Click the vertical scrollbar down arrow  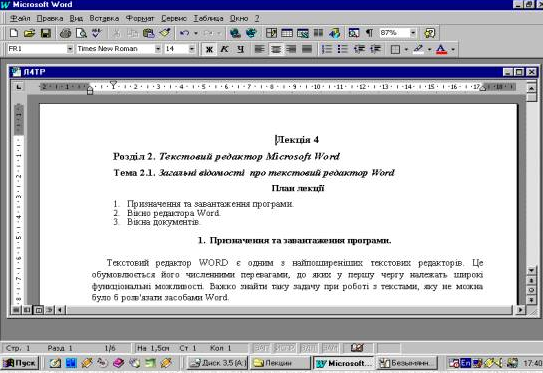(531, 270)
